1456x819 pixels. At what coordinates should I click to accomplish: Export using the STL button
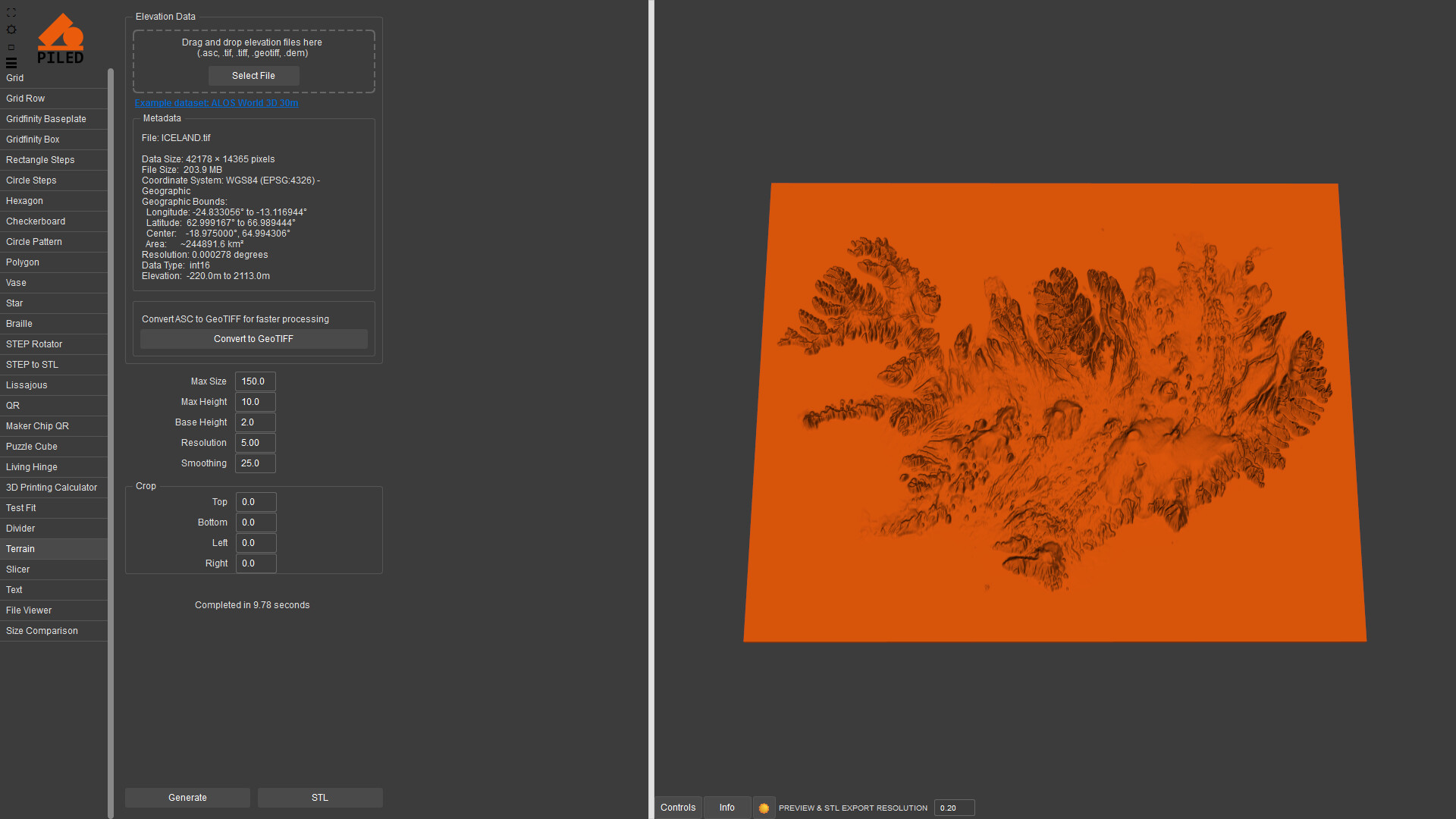pyautogui.click(x=320, y=798)
